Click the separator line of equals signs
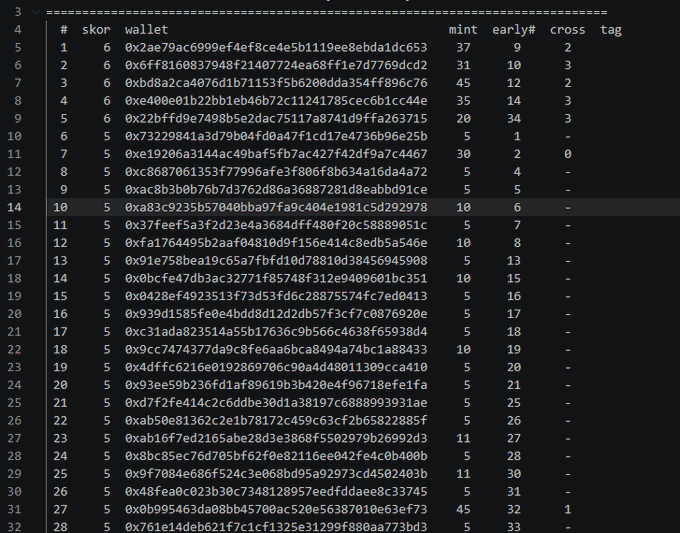This screenshot has height=533, width=680. tap(327, 12)
